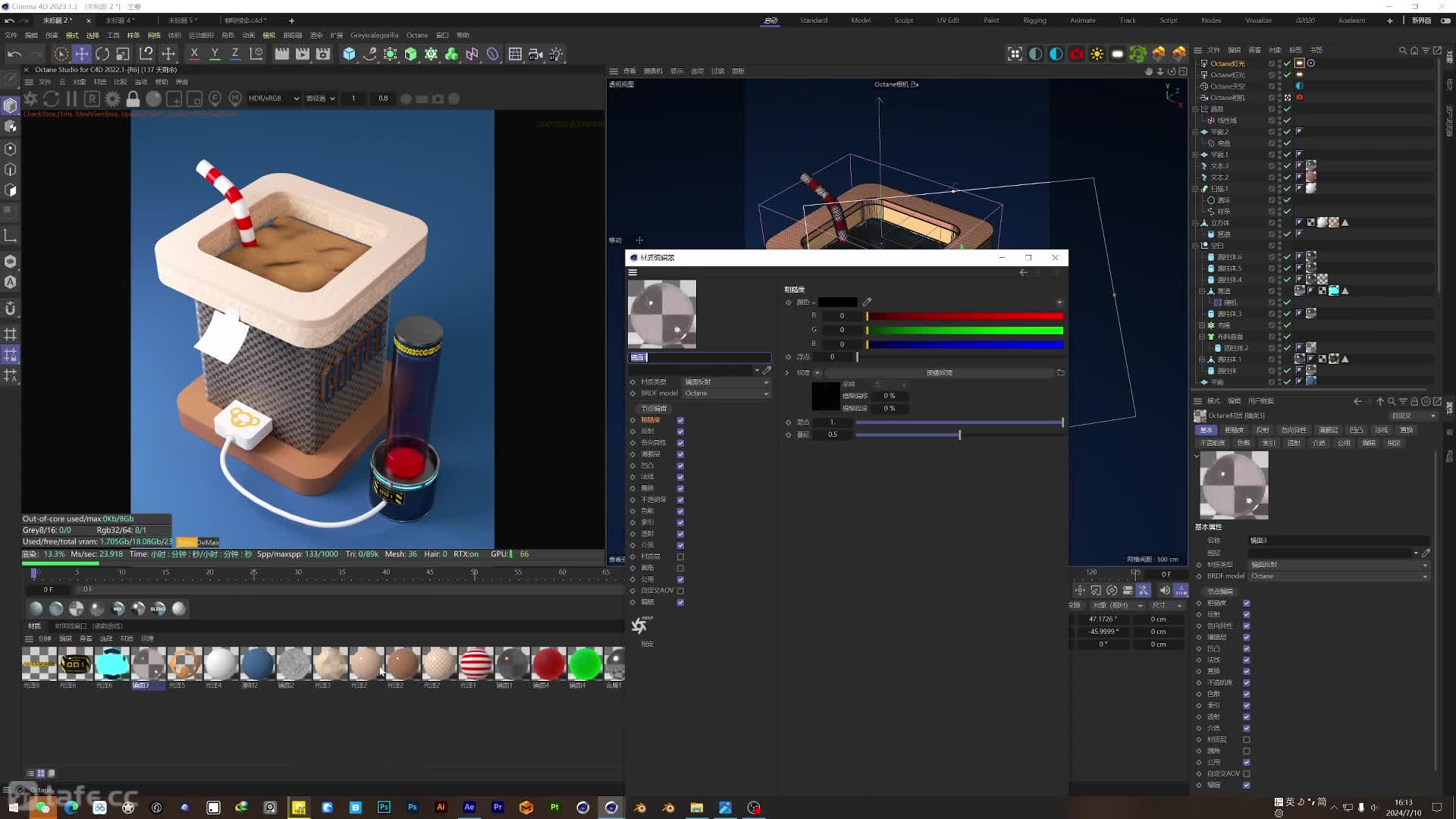Switch to the Sculpt layout tab
Viewport: 1456px width, 819px height.
(x=903, y=20)
